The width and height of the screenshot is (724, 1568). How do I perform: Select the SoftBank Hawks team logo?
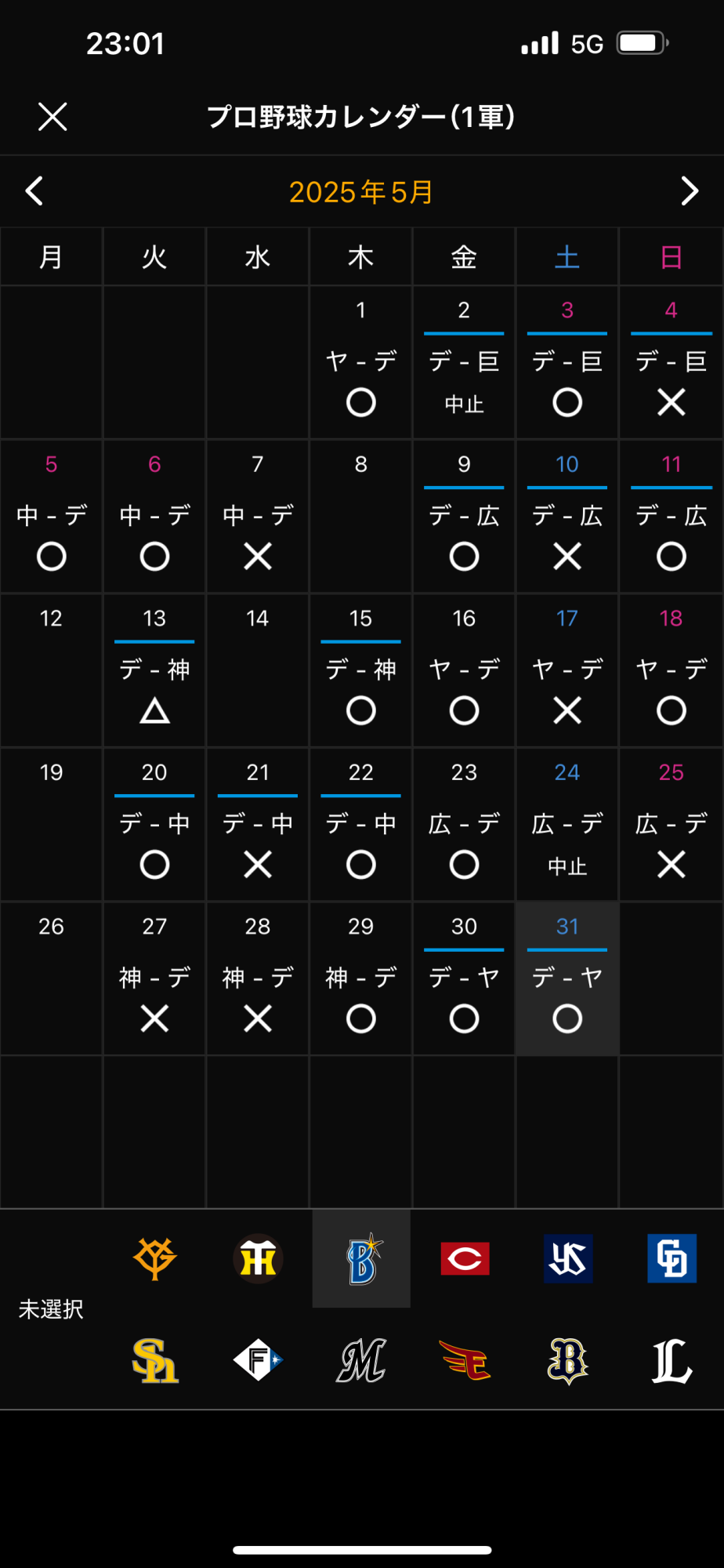pyautogui.click(x=154, y=1360)
